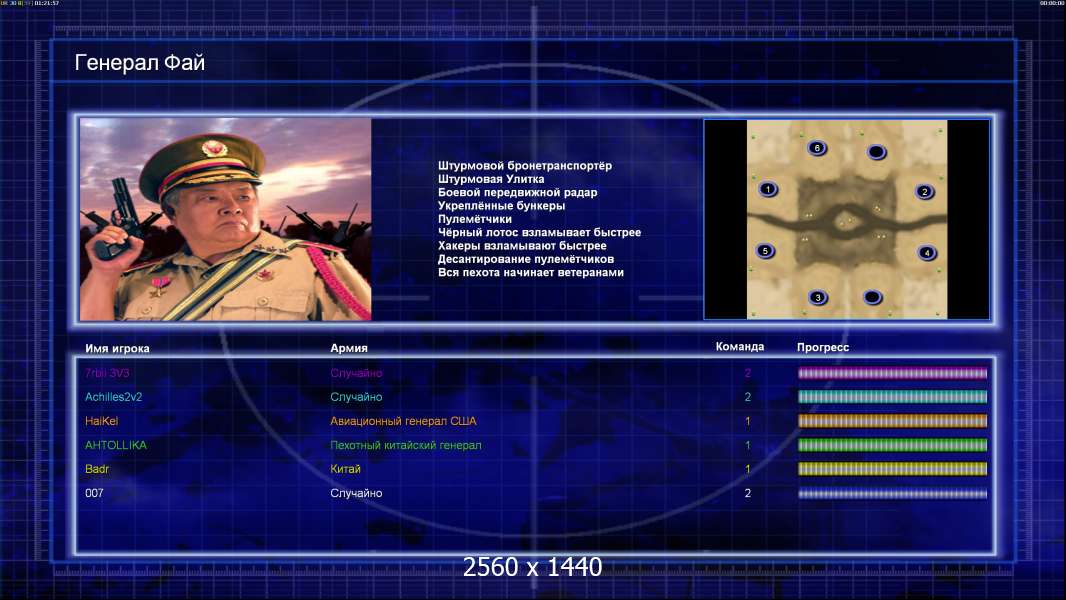Click start position marker 5 on minimap

click(x=766, y=251)
